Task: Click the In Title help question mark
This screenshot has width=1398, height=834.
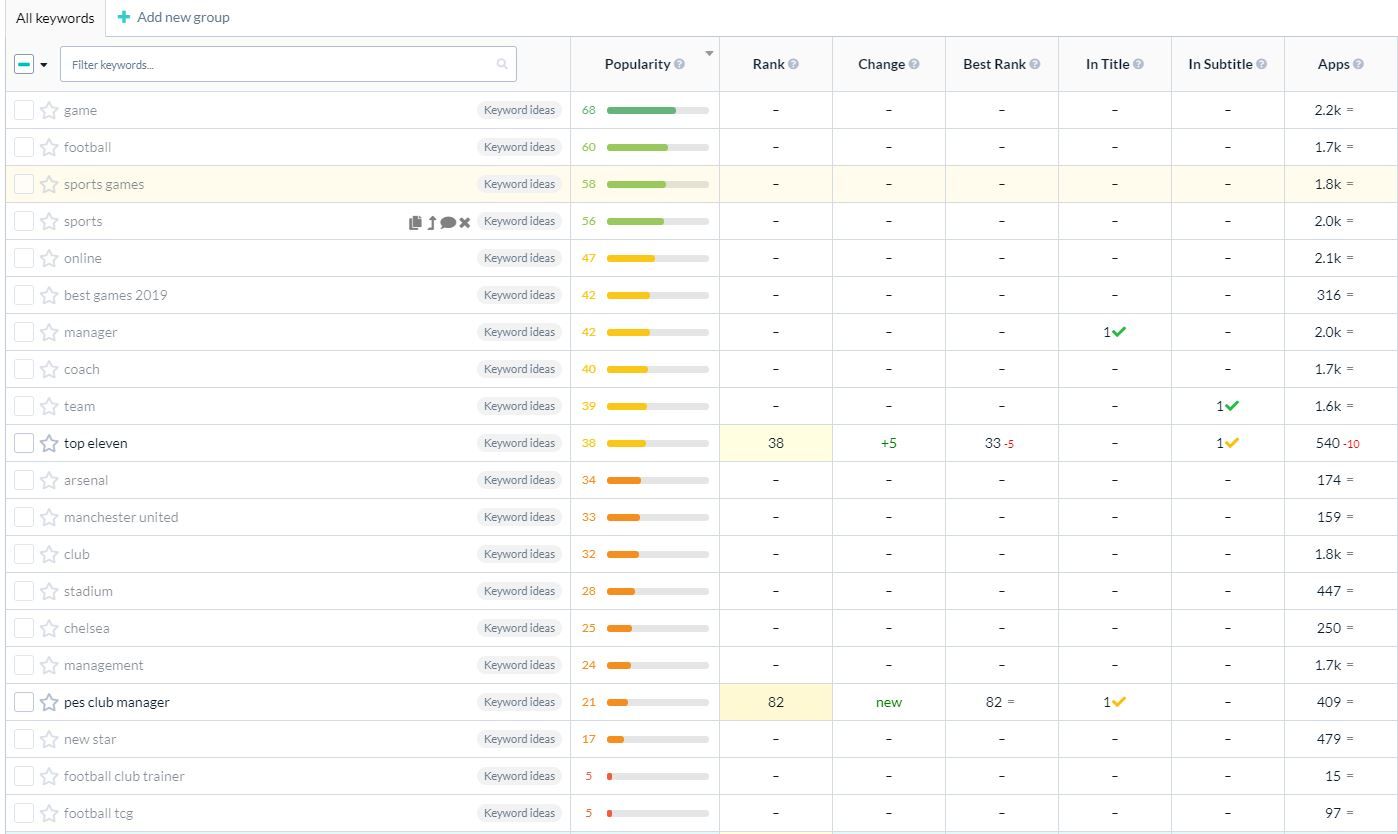Action: (1138, 64)
